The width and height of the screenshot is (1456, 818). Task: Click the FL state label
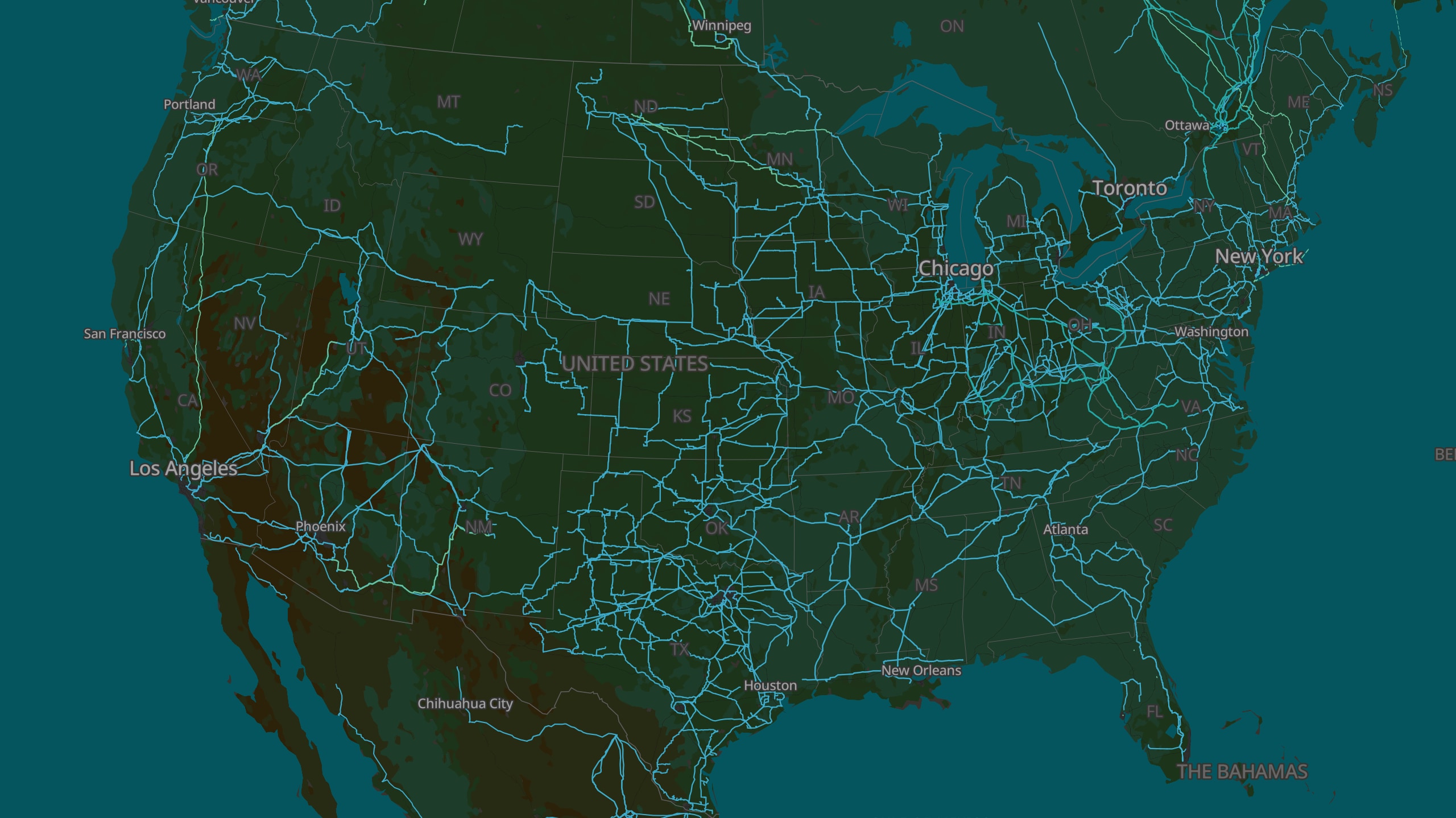[1154, 712]
